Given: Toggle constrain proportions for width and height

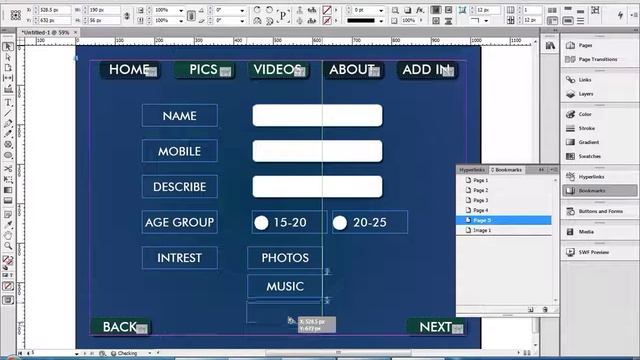Looking at the screenshot, I should [x=127, y=15].
